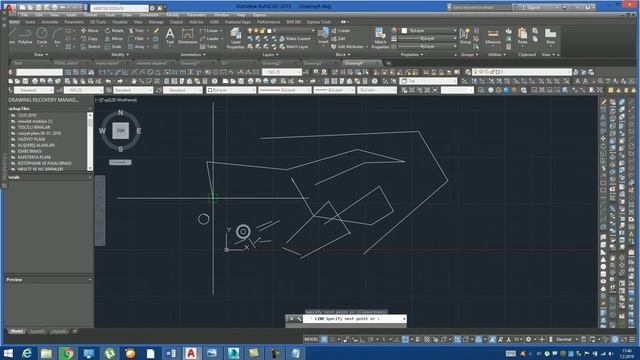Click the AutoCAD icon in taskbar
The height and width of the screenshot is (360, 640).
pyautogui.click(x=191, y=353)
